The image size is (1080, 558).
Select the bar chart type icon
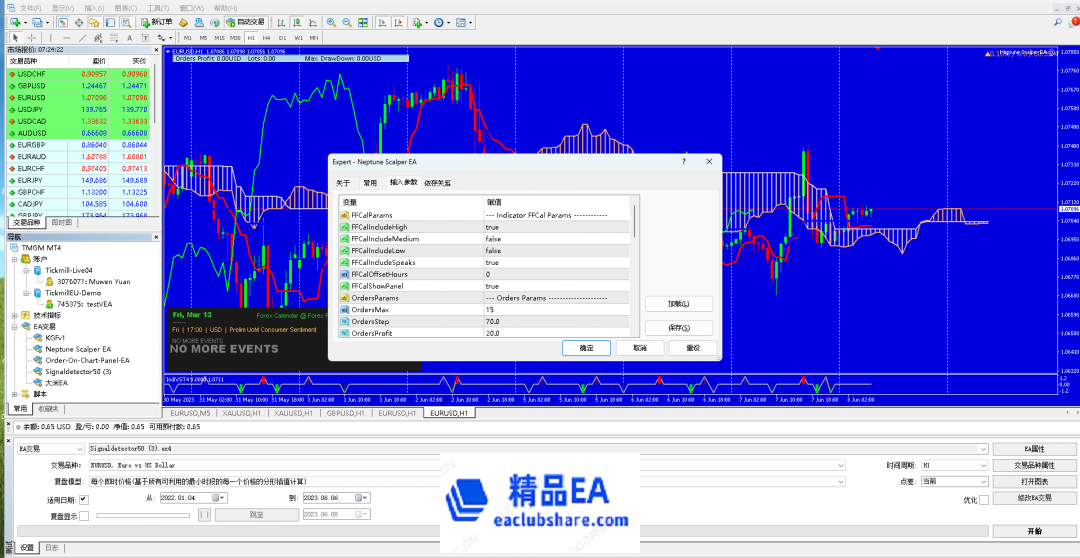[280, 22]
